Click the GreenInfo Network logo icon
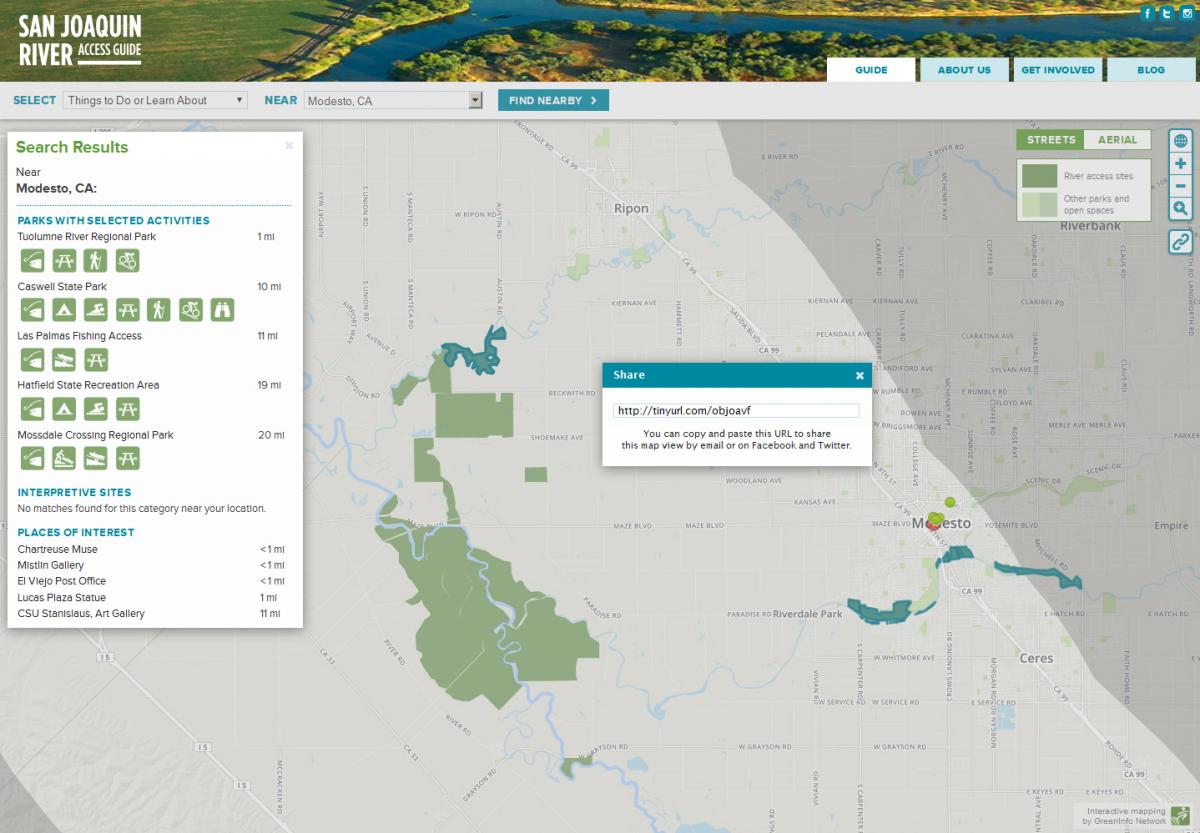 (1180, 815)
